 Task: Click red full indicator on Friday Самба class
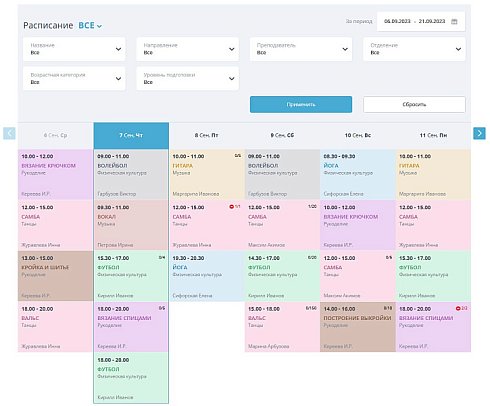tap(232, 207)
